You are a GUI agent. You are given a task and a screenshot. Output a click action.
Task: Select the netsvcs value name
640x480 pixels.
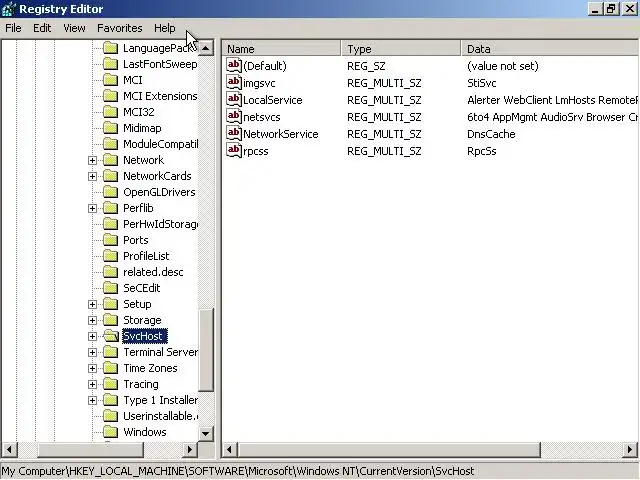pos(262,117)
